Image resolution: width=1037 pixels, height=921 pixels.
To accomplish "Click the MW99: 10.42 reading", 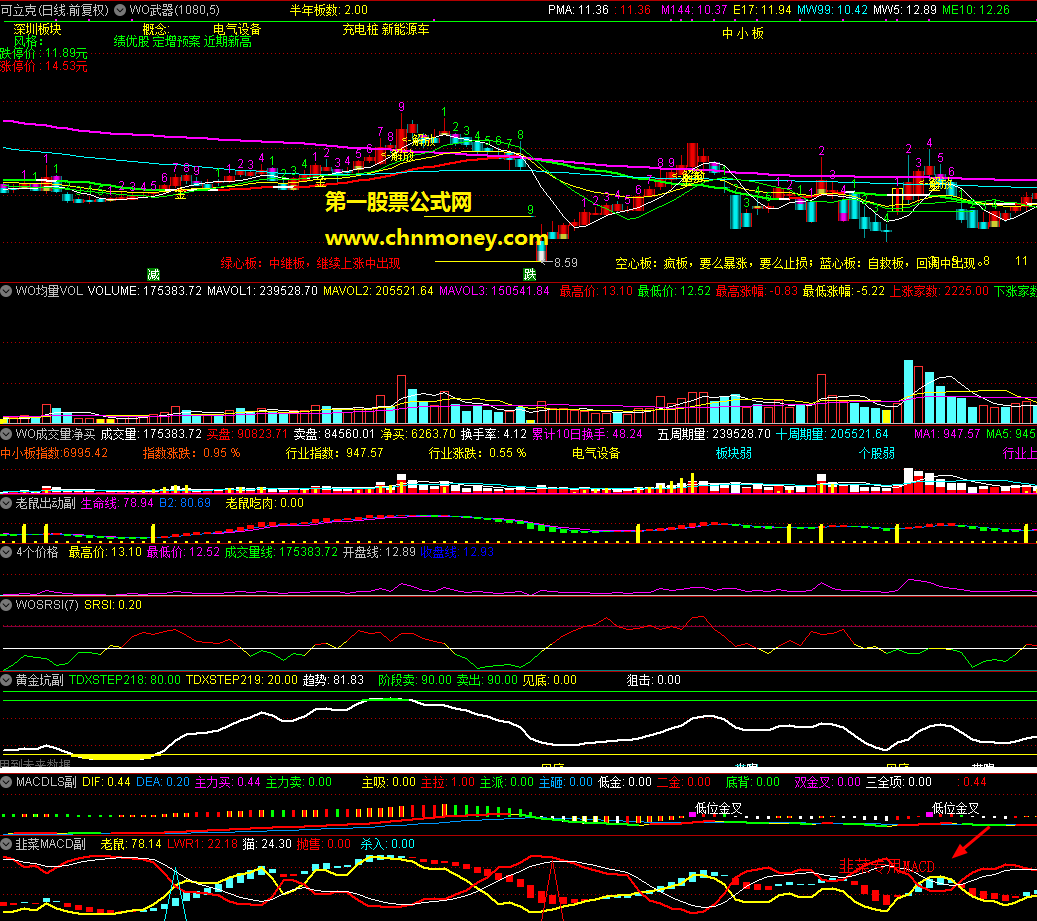I will tap(832, 10).
